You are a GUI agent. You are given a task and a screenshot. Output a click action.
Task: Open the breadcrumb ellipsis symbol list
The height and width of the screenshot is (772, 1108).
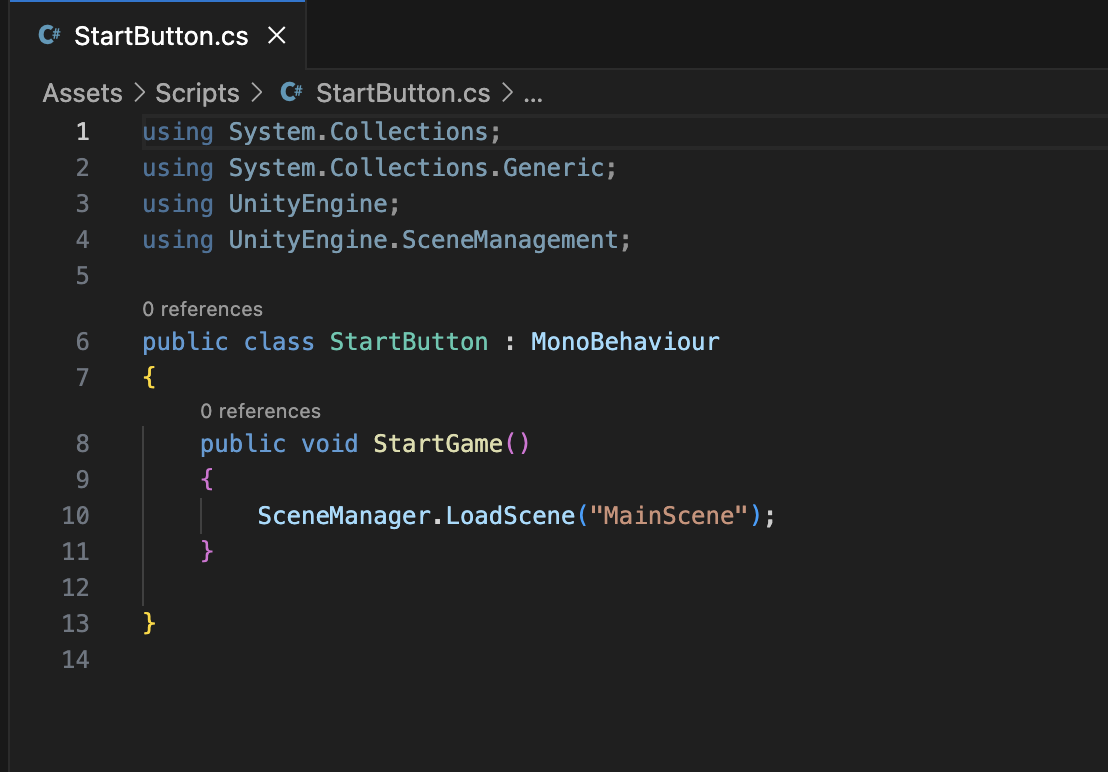pyautogui.click(x=533, y=95)
